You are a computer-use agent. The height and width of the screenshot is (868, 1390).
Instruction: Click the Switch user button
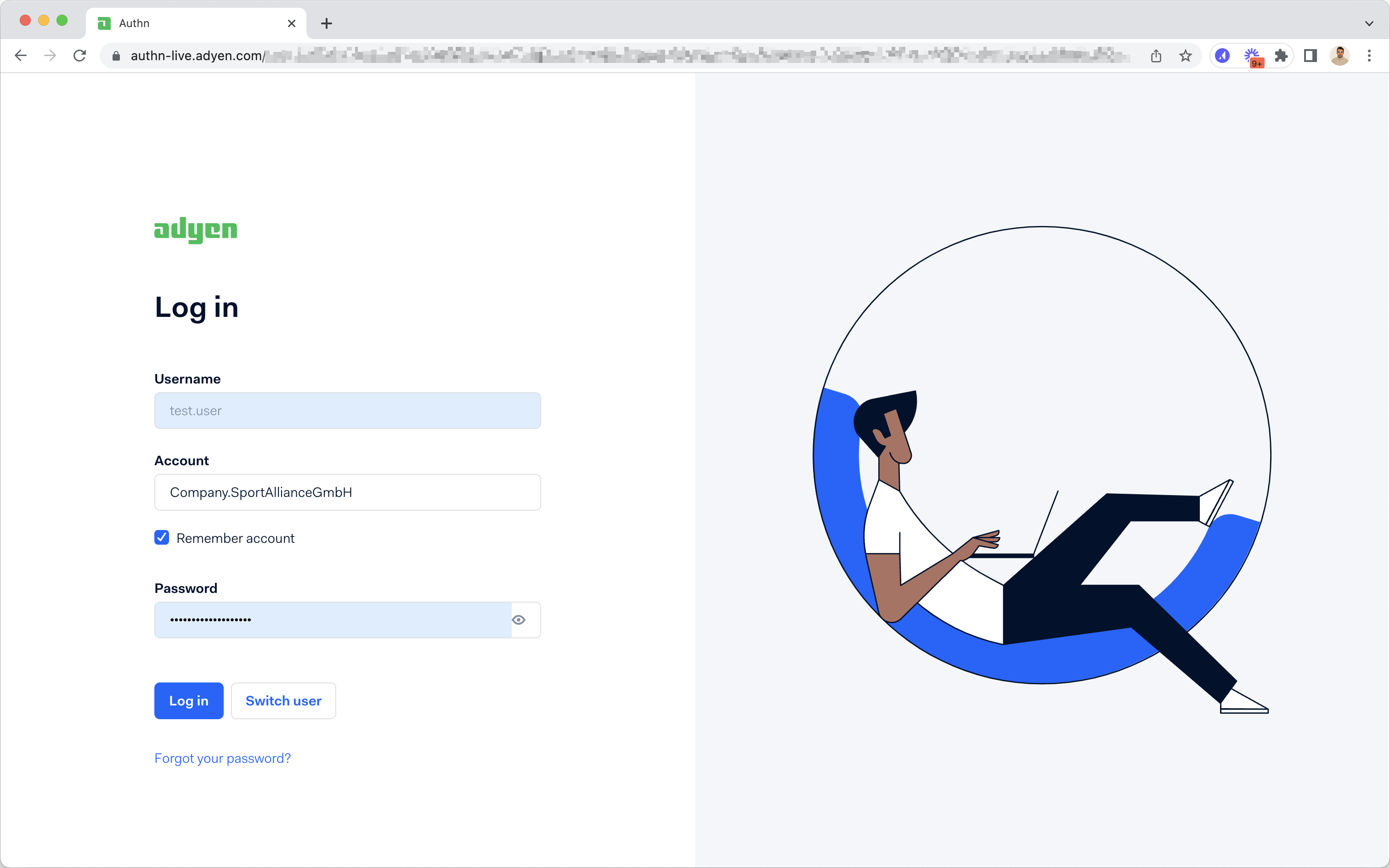point(283,700)
